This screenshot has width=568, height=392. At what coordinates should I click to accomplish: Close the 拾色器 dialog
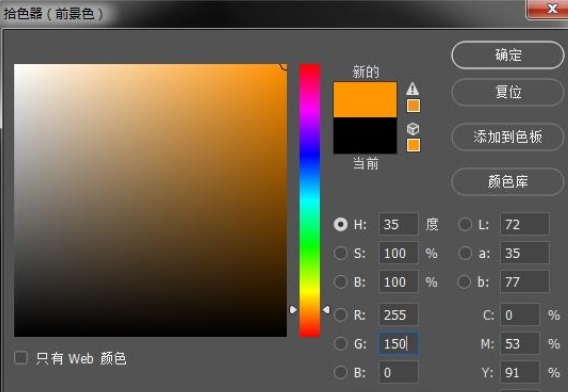(x=548, y=9)
